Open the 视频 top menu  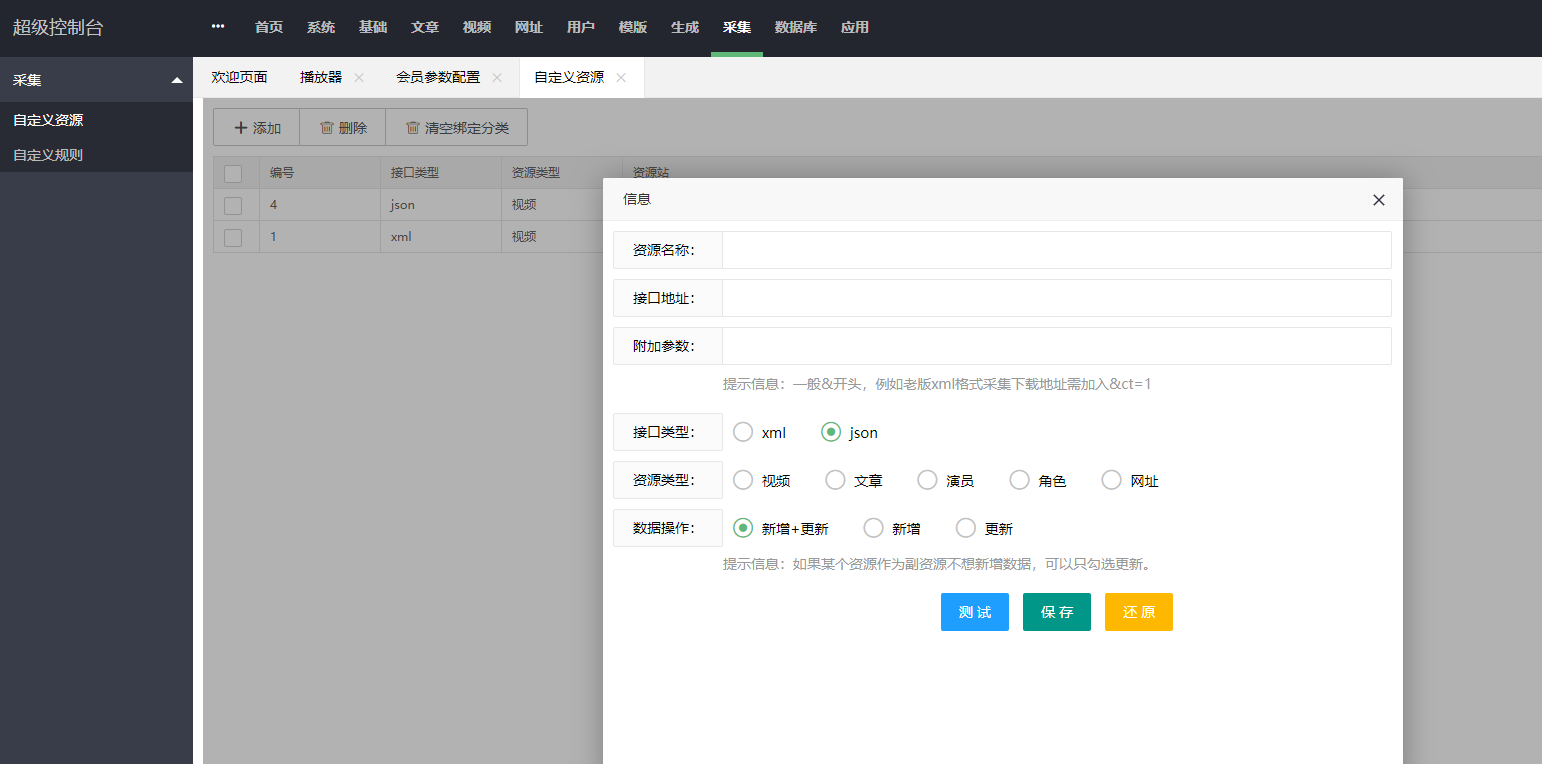tap(477, 27)
